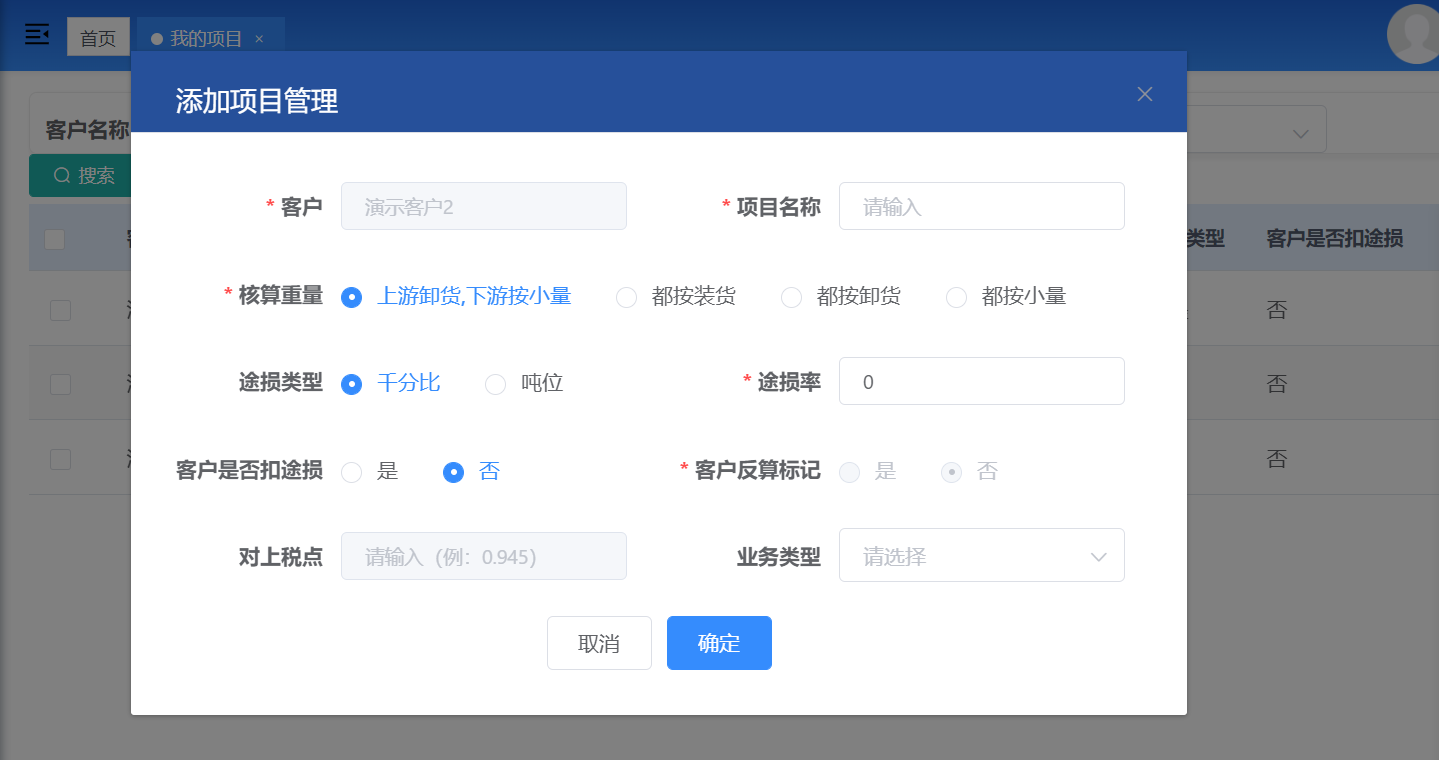Select 都按小量 radio option
The image size is (1439, 760).
1006,297
